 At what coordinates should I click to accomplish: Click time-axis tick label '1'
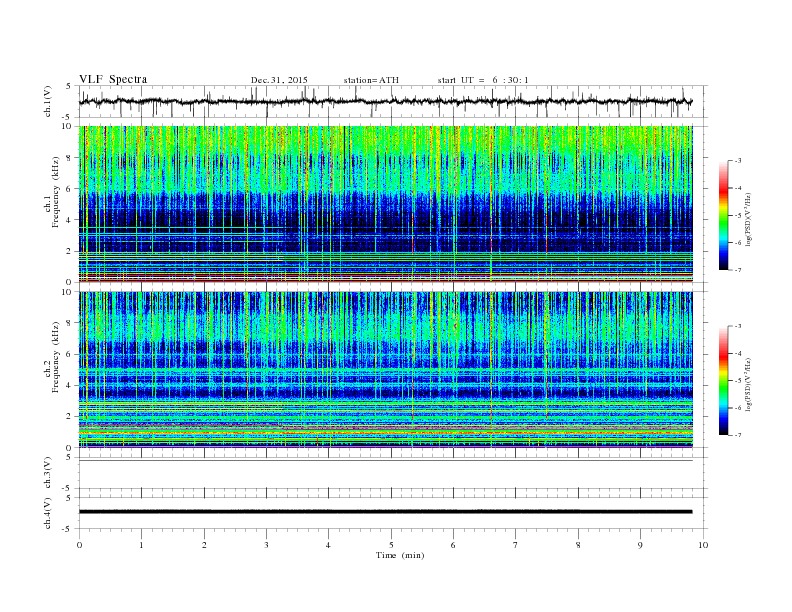click(x=141, y=545)
